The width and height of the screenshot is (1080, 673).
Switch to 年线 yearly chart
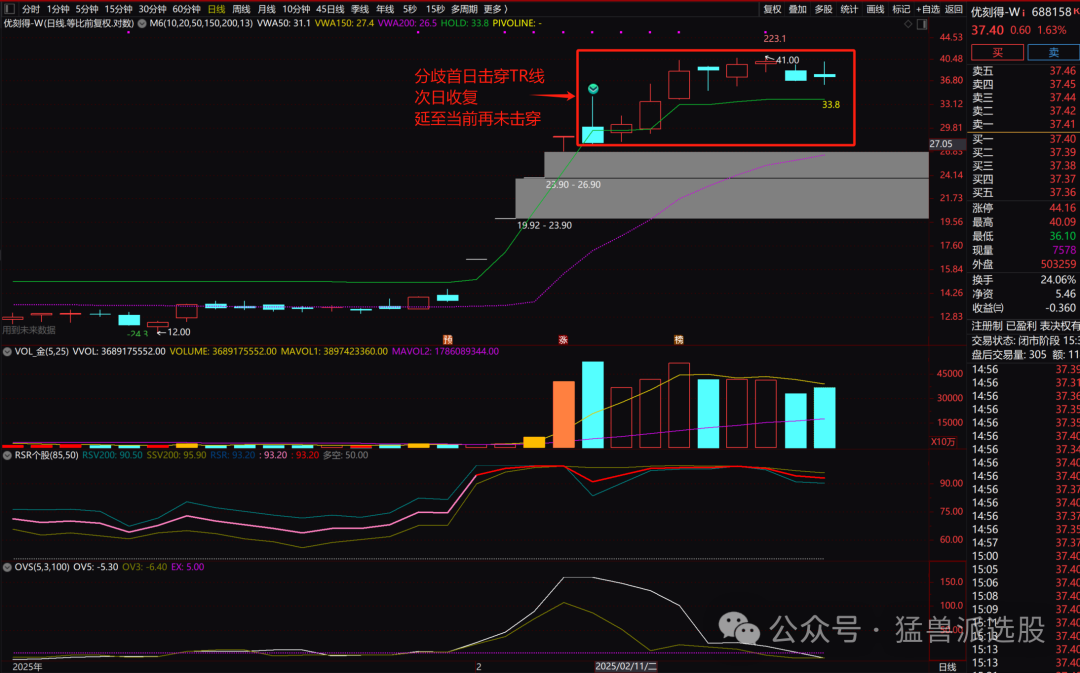click(385, 9)
